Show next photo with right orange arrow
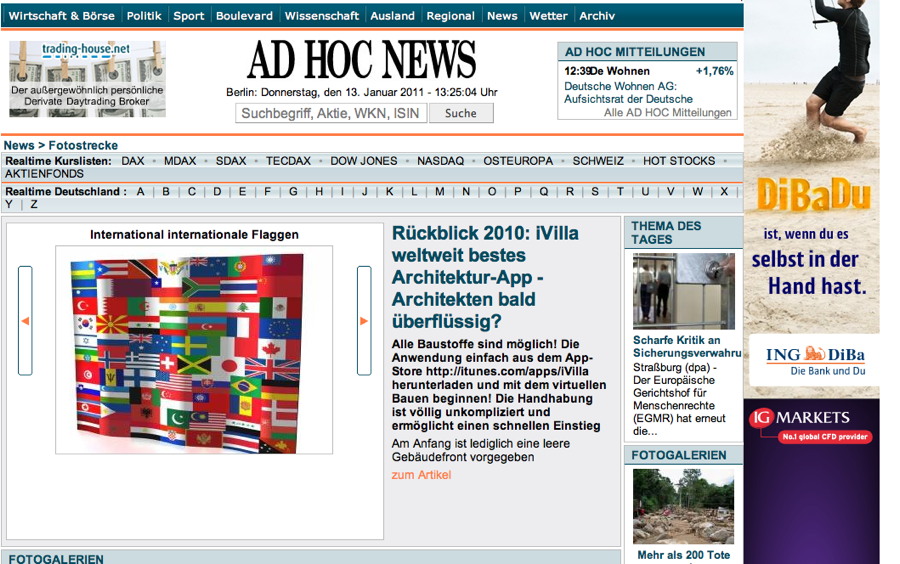 click(364, 321)
